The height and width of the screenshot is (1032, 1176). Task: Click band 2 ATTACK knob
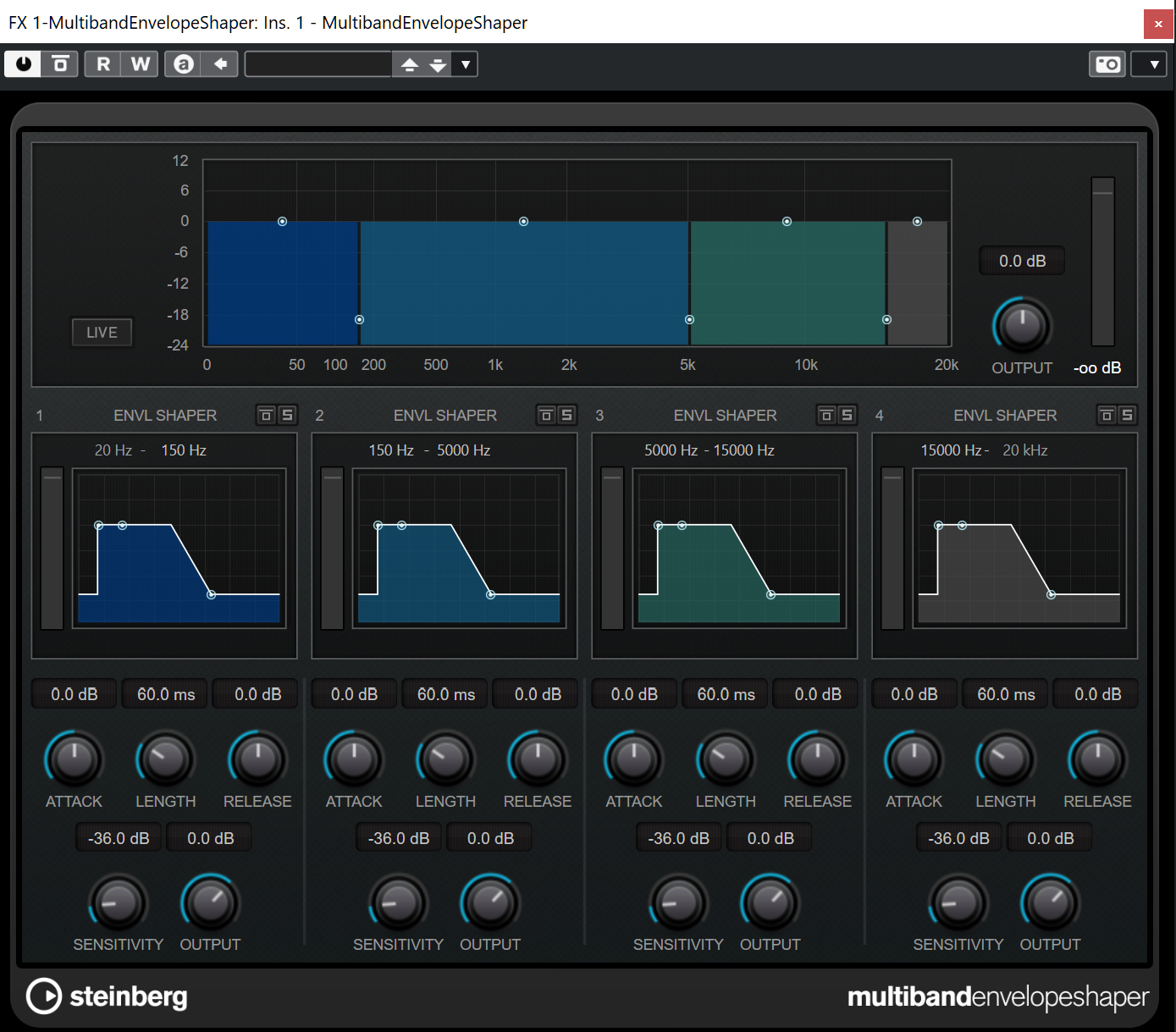tap(354, 759)
